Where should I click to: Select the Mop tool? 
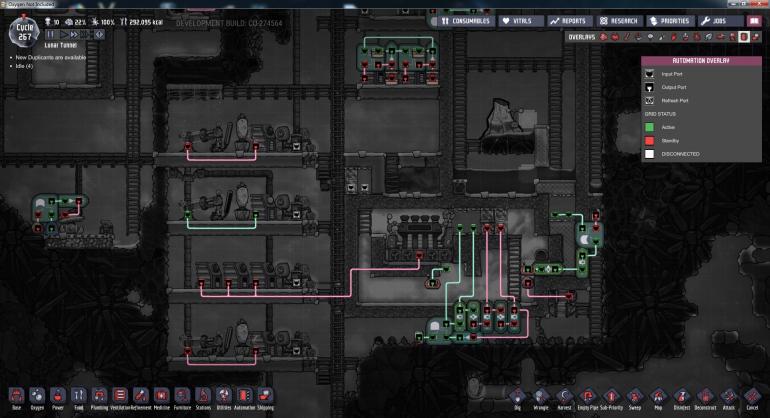tap(659, 396)
